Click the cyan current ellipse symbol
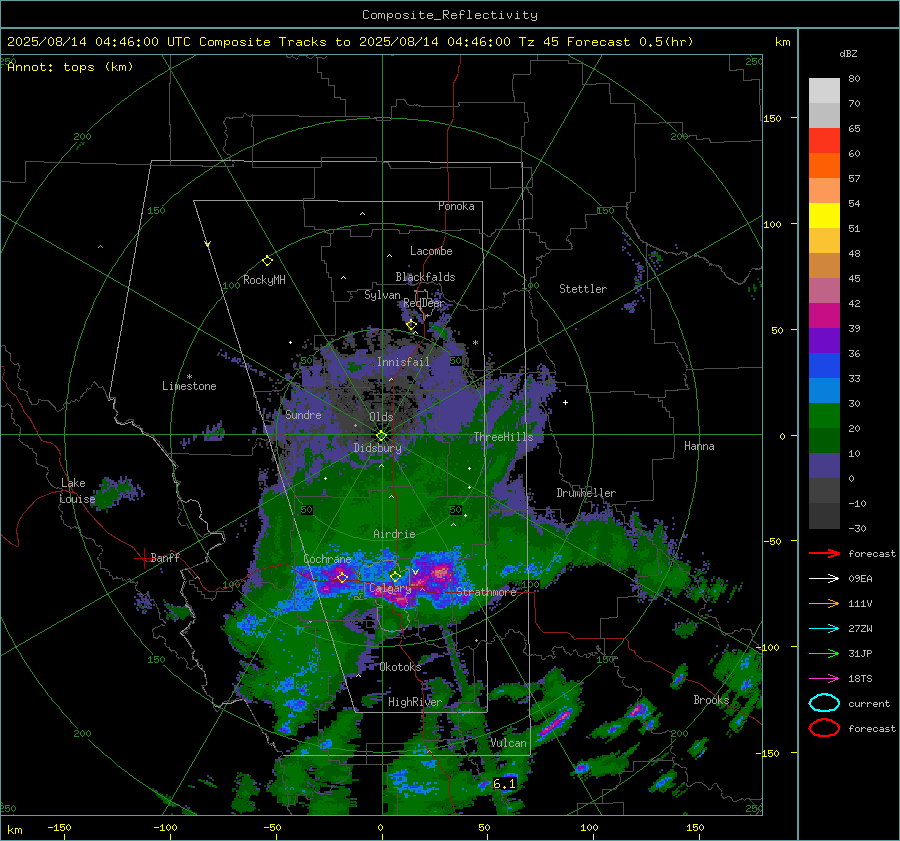Viewport: 900px width, 841px height. 824,703
